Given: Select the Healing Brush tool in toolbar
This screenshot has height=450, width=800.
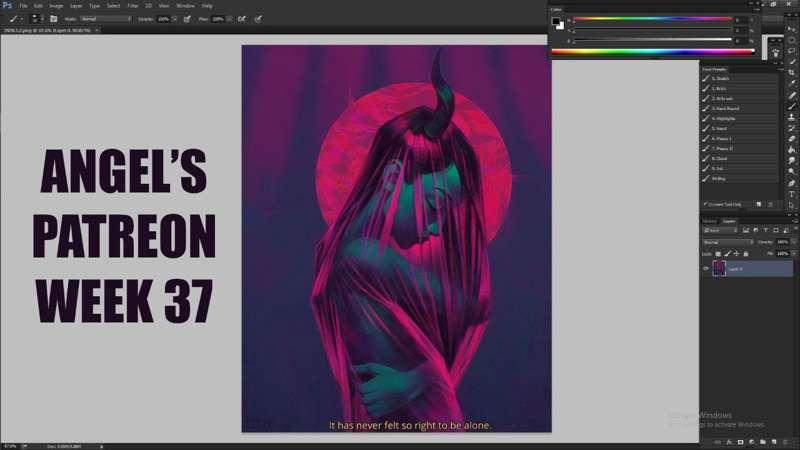Looking at the screenshot, I should pos(791,95).
